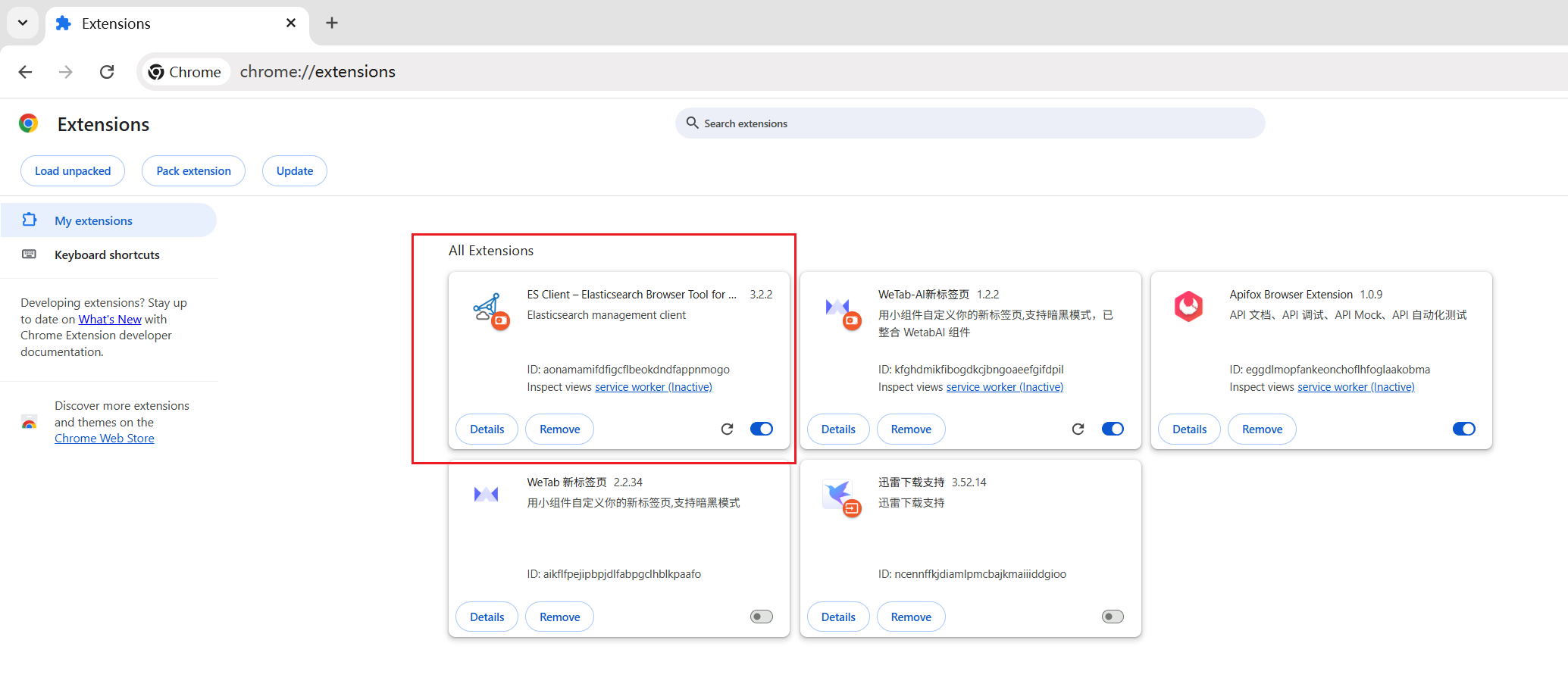Disable the Apifox Browser Extension toggle

click(1464, 429)
